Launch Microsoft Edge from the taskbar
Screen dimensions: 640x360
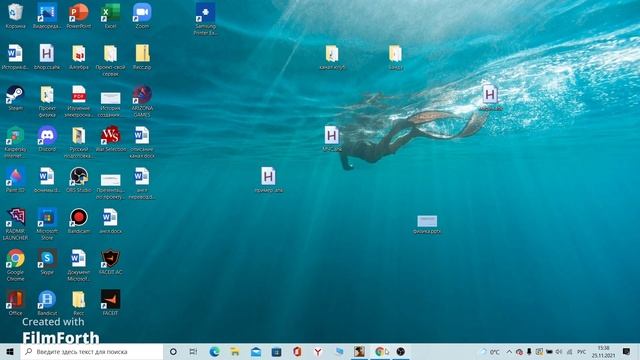coord(214,351)
